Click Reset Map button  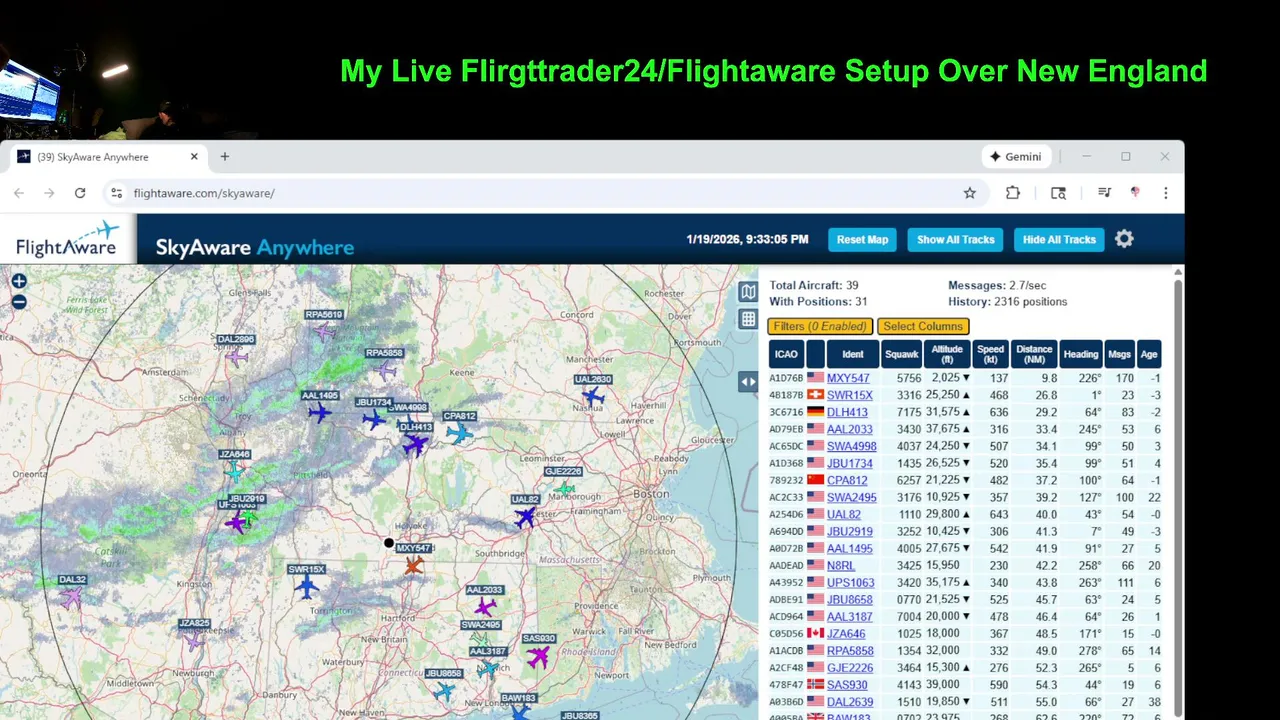(x=862, y=239)
